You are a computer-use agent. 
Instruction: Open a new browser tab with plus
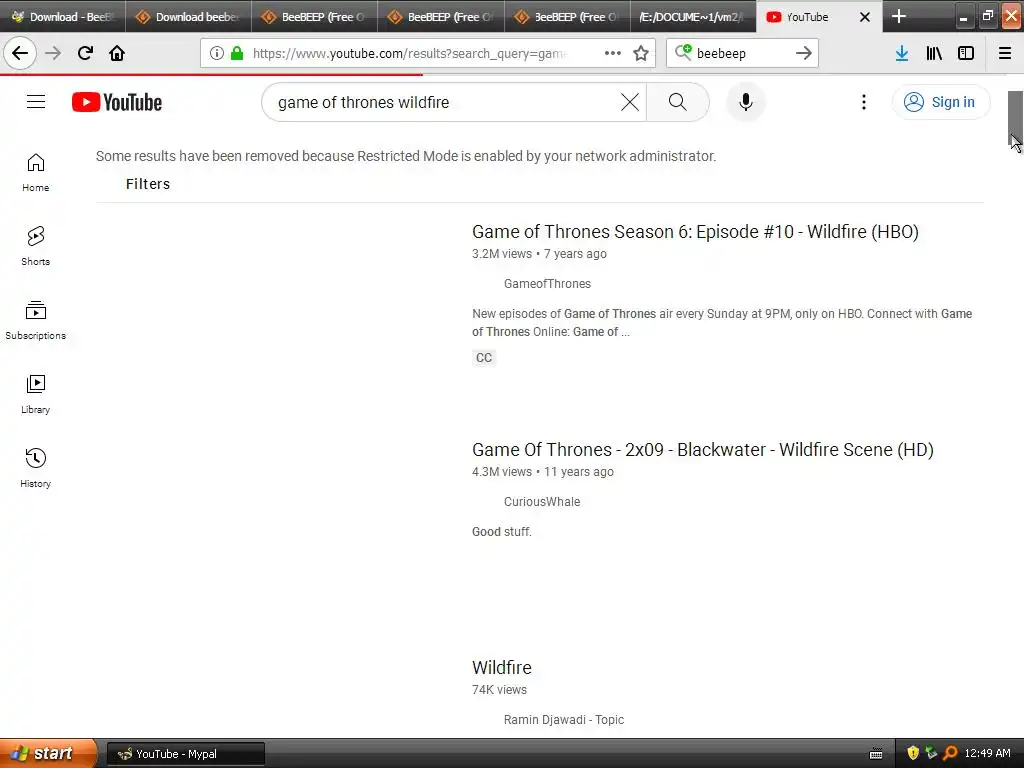click(899, 16)
